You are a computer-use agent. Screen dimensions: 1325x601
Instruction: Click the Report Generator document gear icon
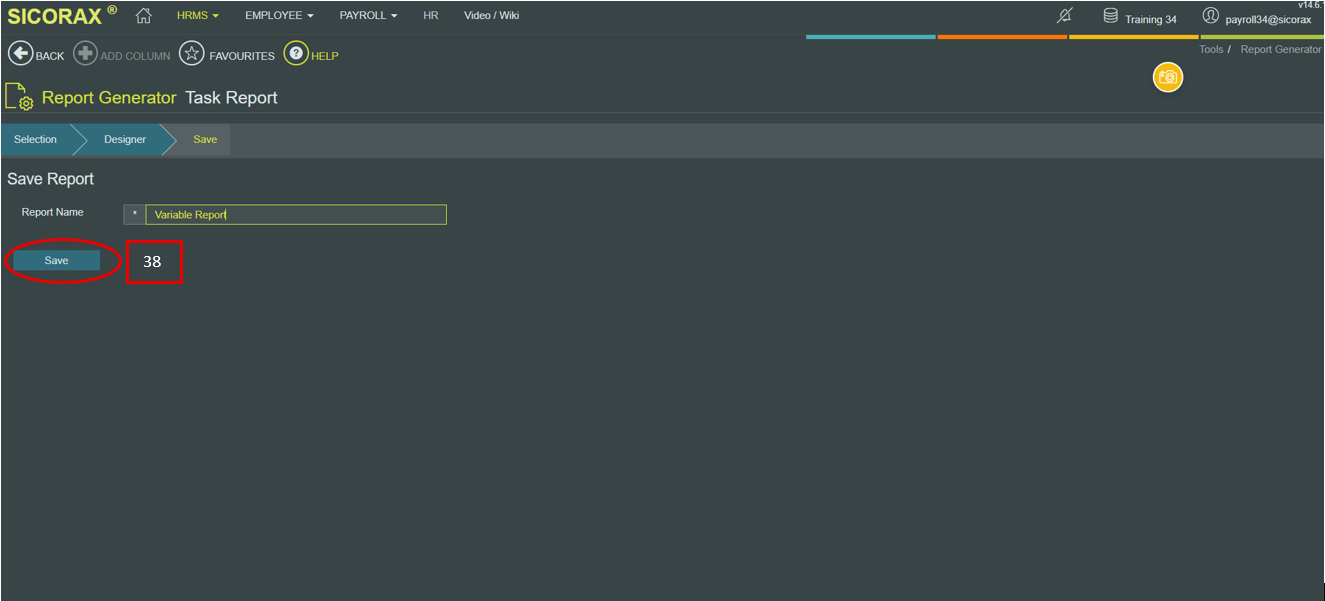[x=20, y=97]
